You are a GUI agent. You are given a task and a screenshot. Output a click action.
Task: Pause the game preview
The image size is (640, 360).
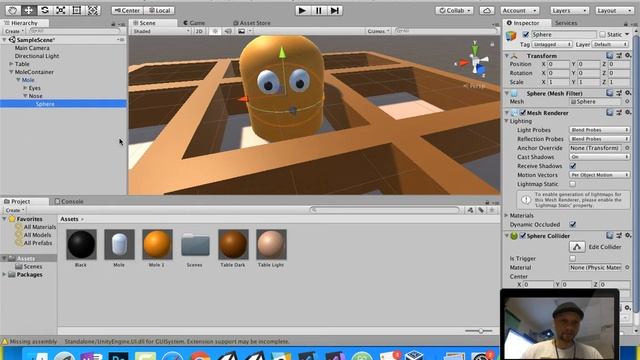pyautogui.click(x=319, y=10)
